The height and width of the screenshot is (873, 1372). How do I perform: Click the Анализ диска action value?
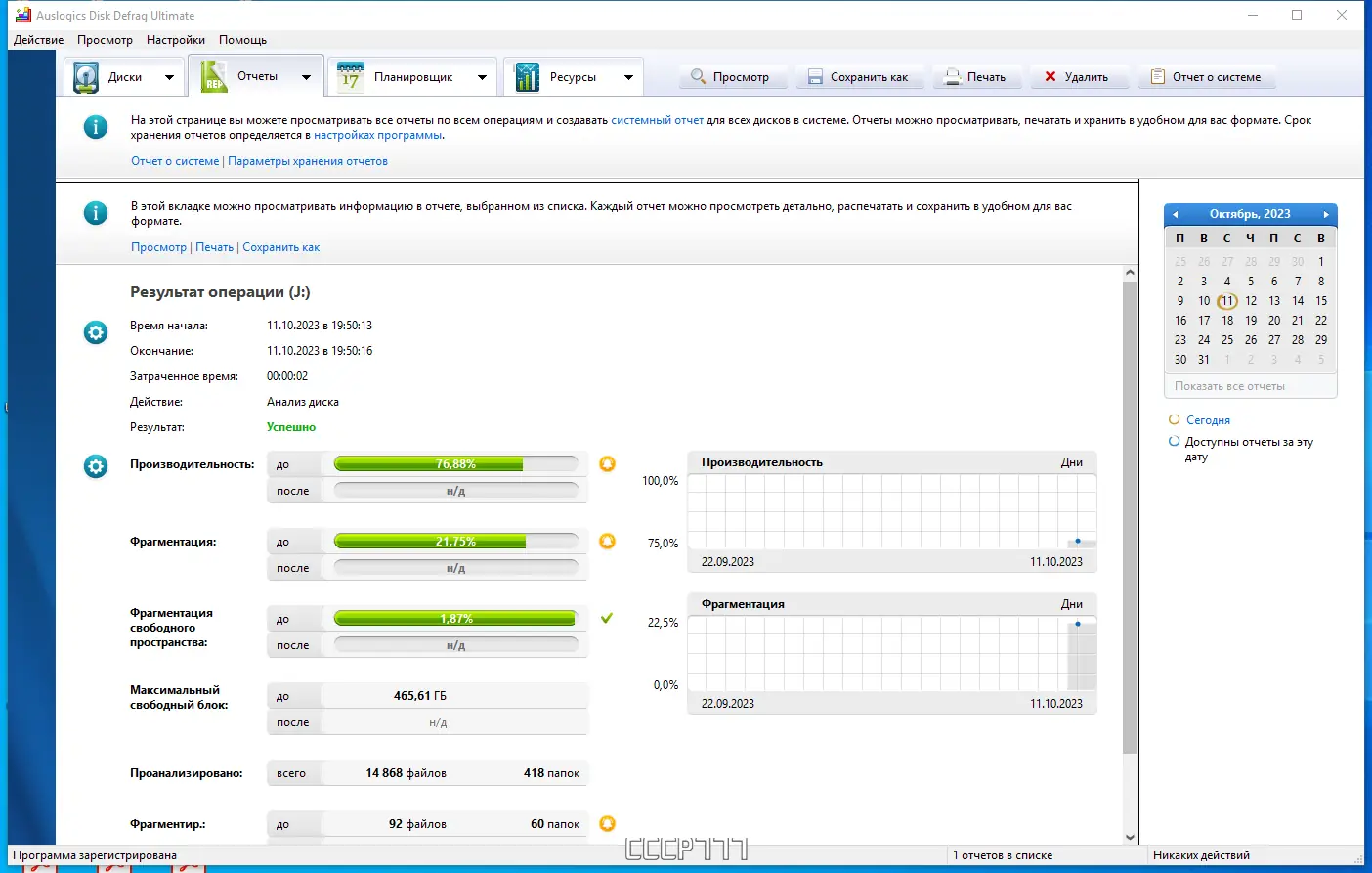(x=303, y=402)
